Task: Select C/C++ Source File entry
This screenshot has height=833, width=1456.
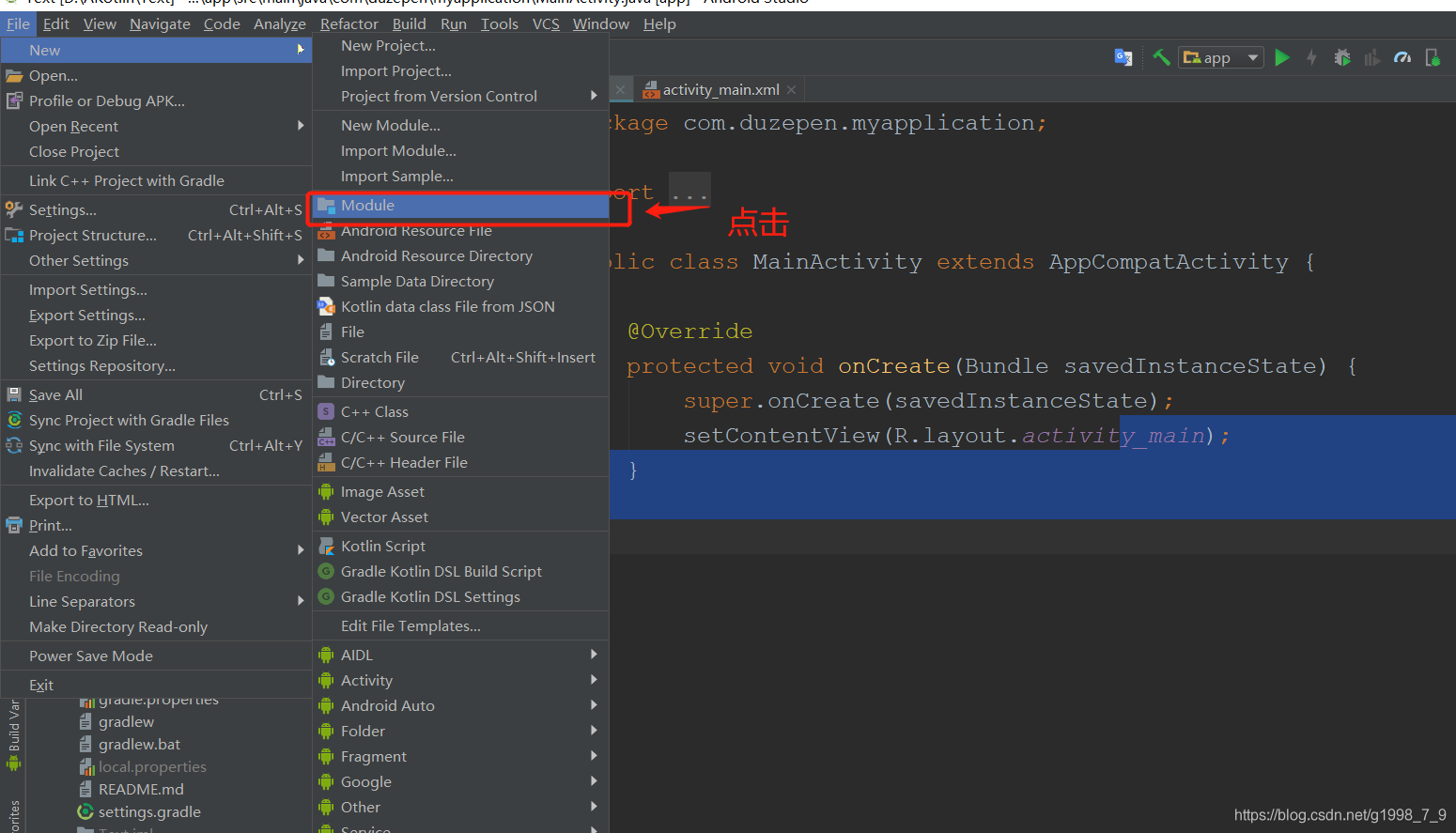Action: [x=460, y=438]
